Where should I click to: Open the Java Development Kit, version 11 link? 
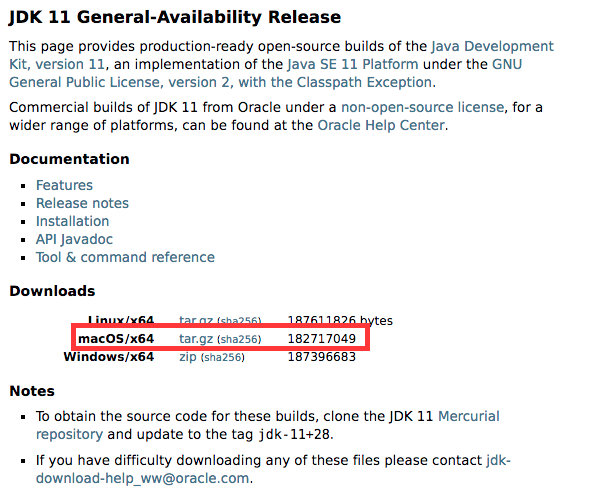492,46
